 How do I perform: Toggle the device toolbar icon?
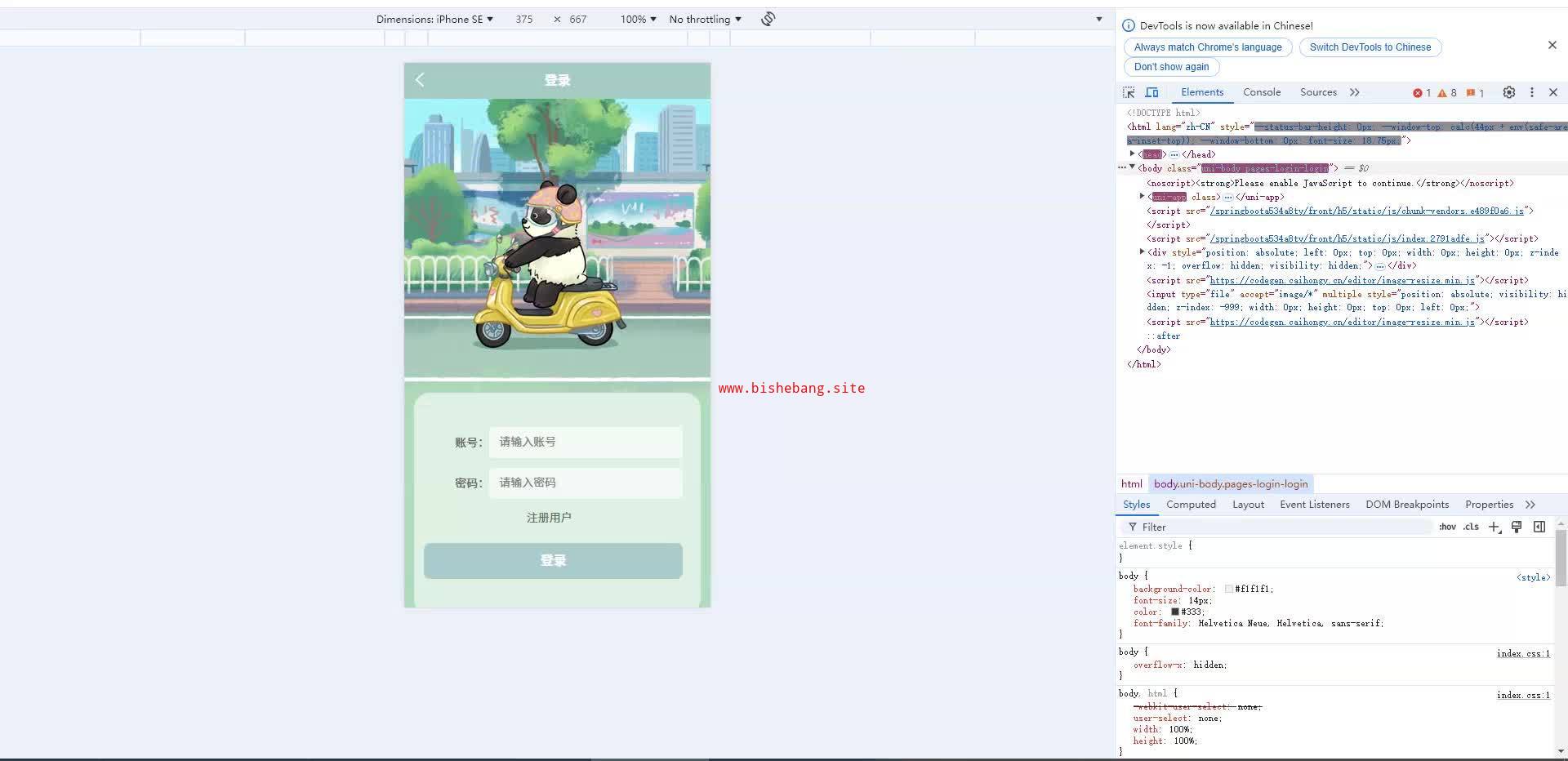[1151, 92]
